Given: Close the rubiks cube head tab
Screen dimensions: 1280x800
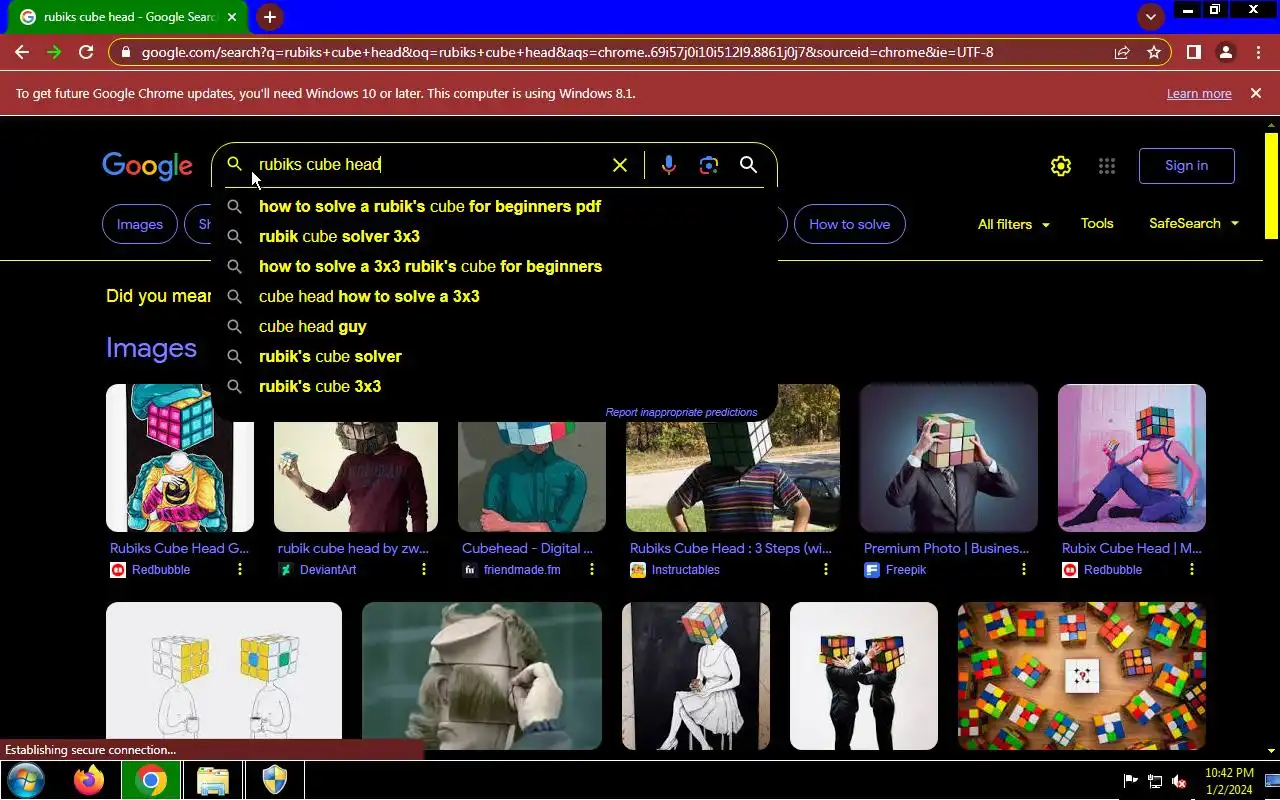Looking at the screenshot, I should (232, 17).
